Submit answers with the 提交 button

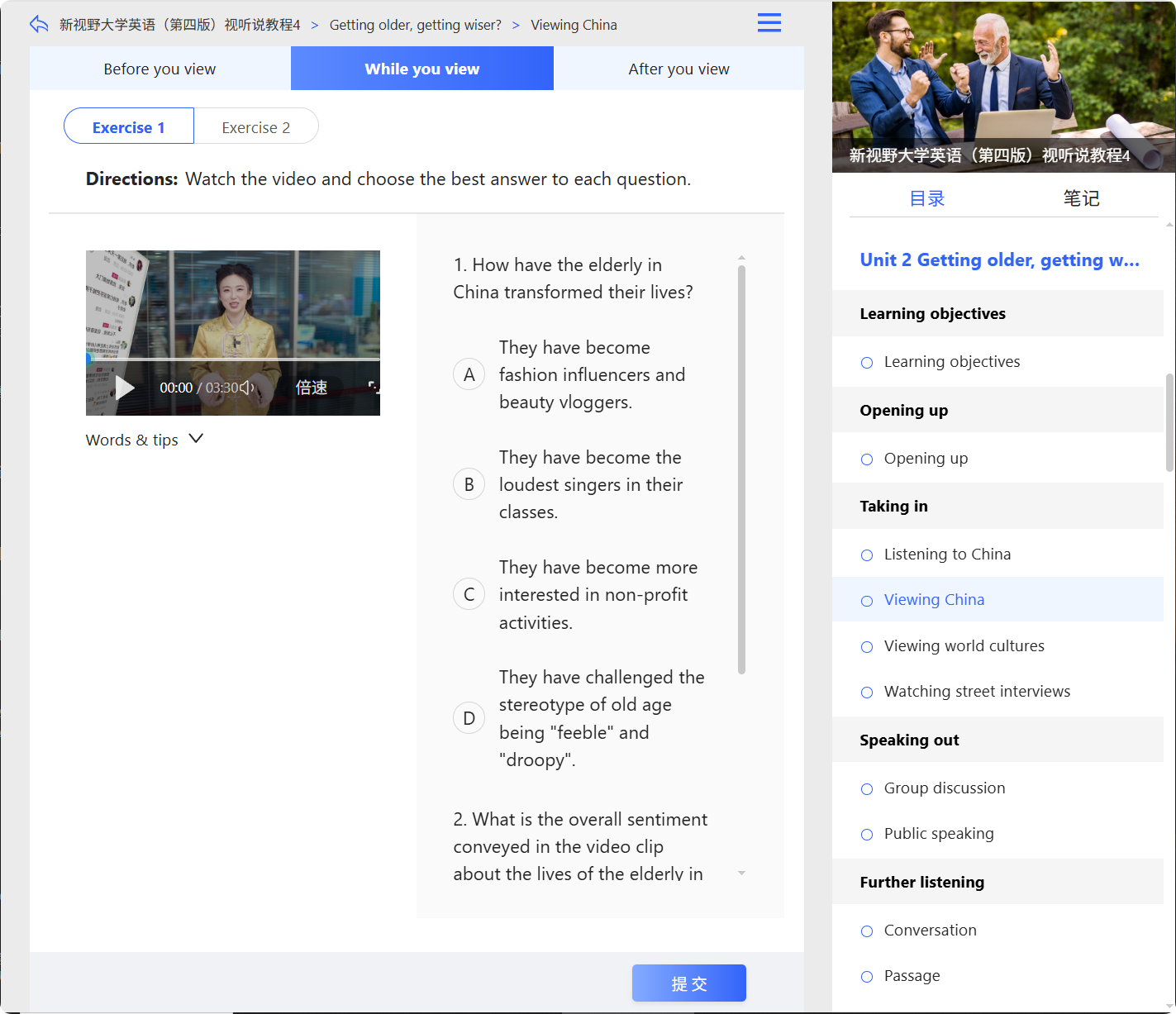click(x=689, y=983)
